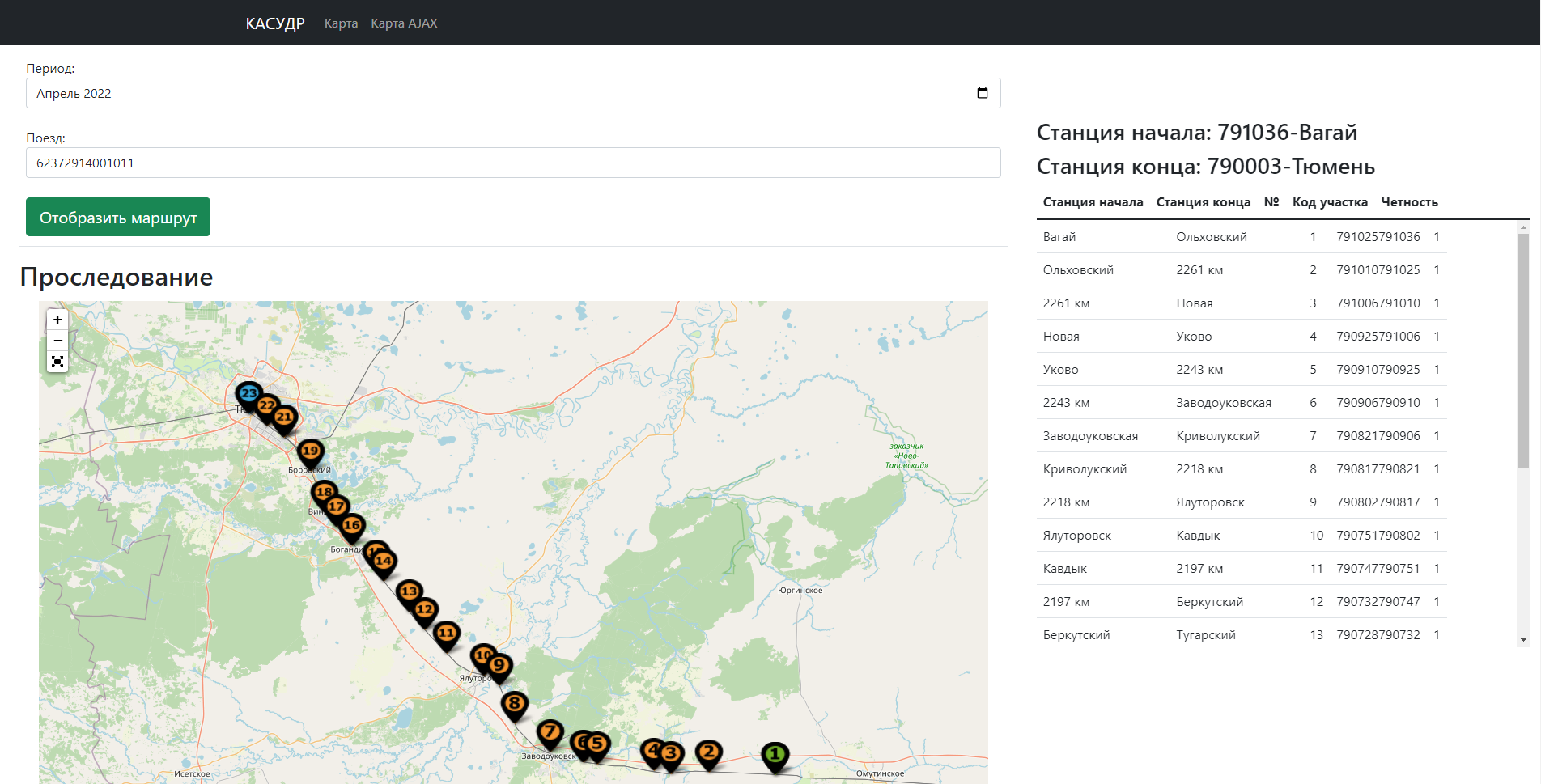
Task: Select map marker 17
Action: [x=337, y=507]
